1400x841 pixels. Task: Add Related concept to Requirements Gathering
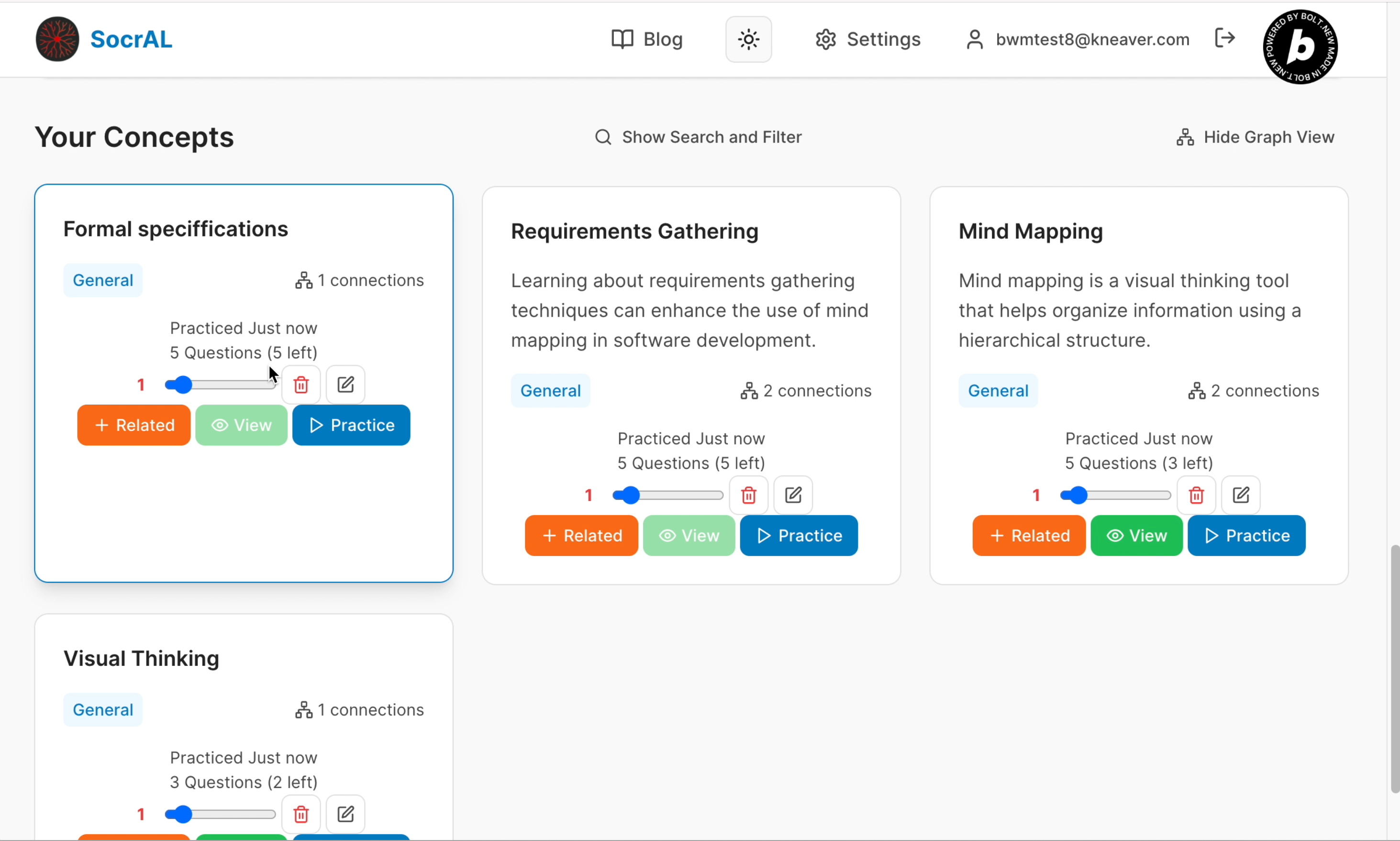coord(581,535)
